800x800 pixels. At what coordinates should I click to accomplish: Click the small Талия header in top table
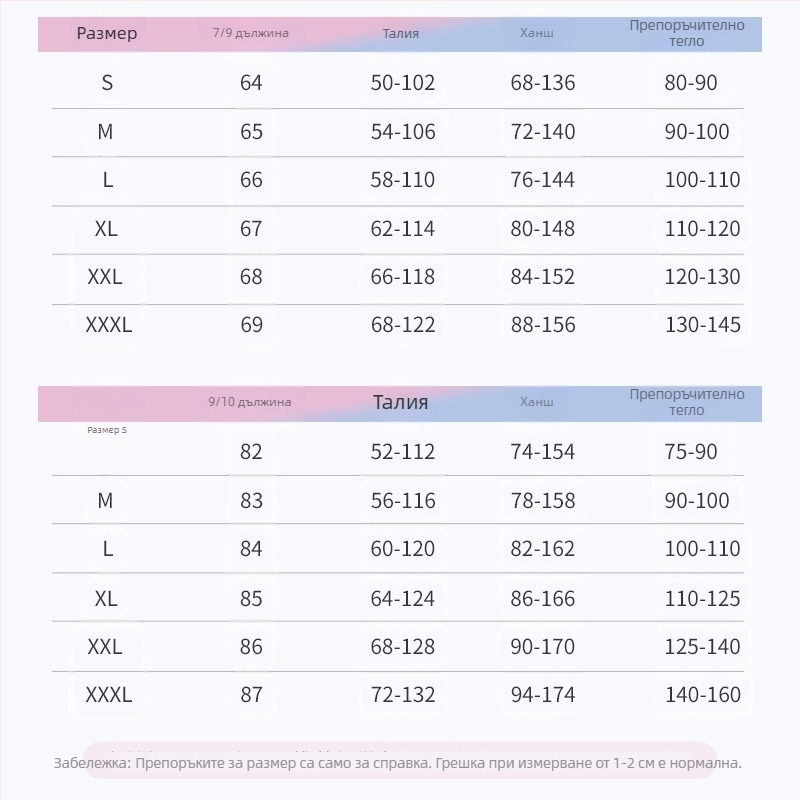[401, 34]
